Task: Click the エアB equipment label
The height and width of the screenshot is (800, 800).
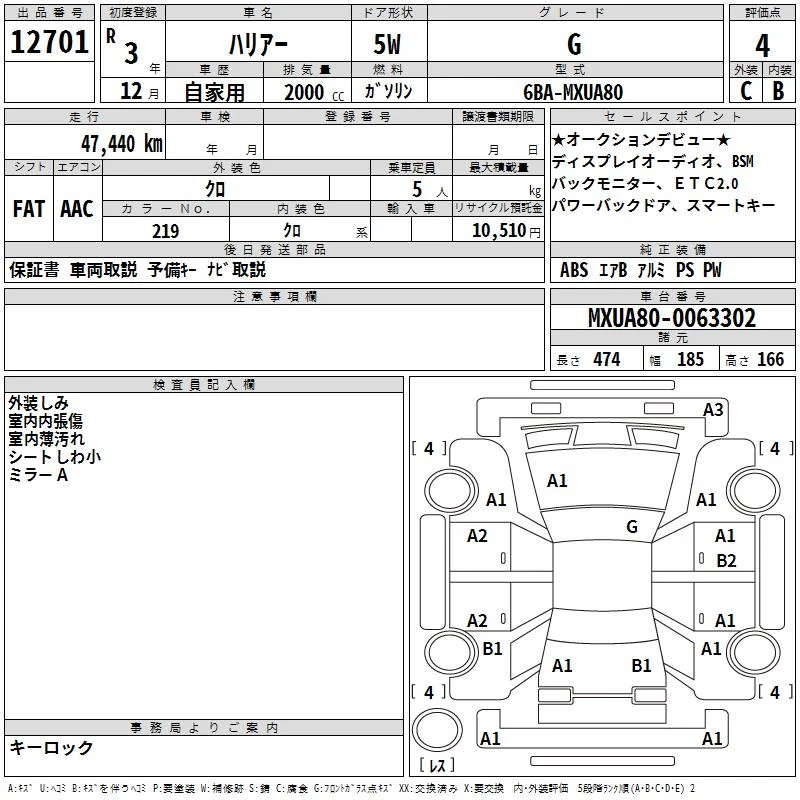Action: tap(613, 270)
